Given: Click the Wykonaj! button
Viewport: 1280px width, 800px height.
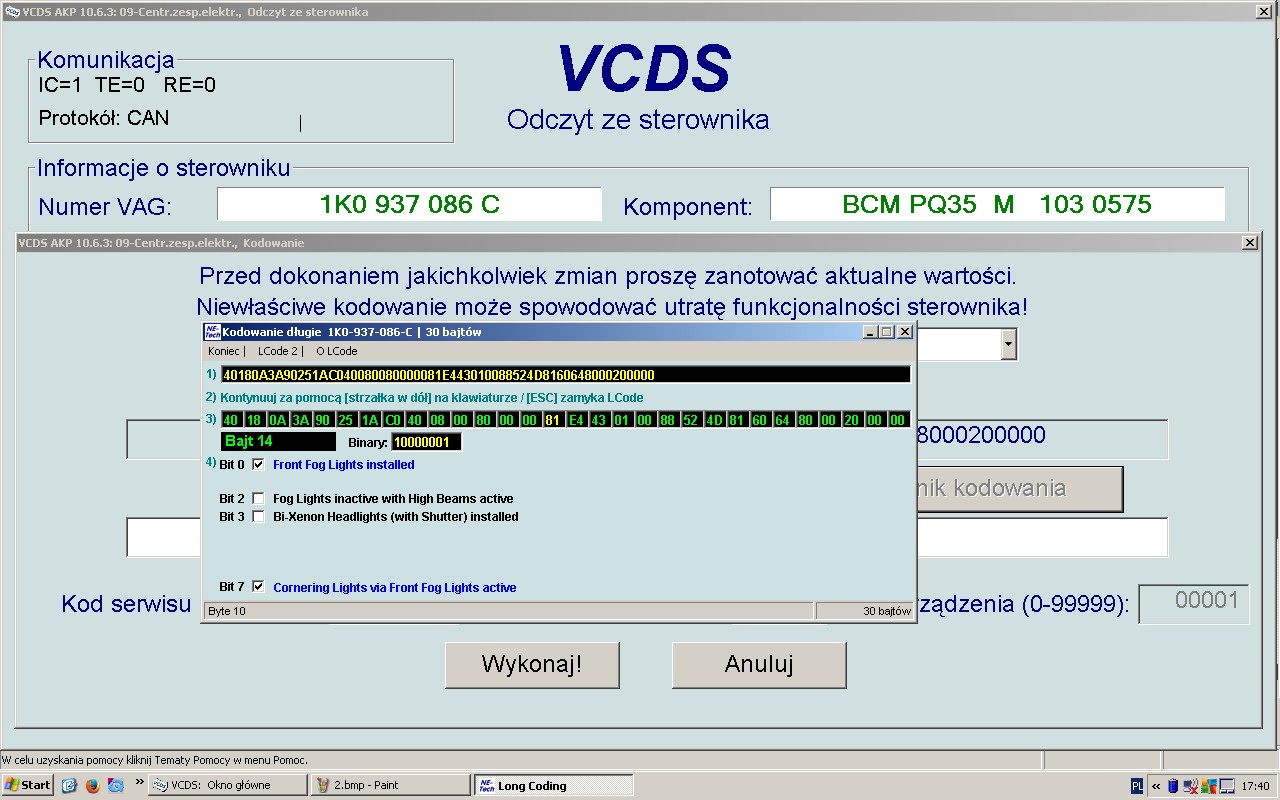Looking at the screenshot, I should coord(532,665).
